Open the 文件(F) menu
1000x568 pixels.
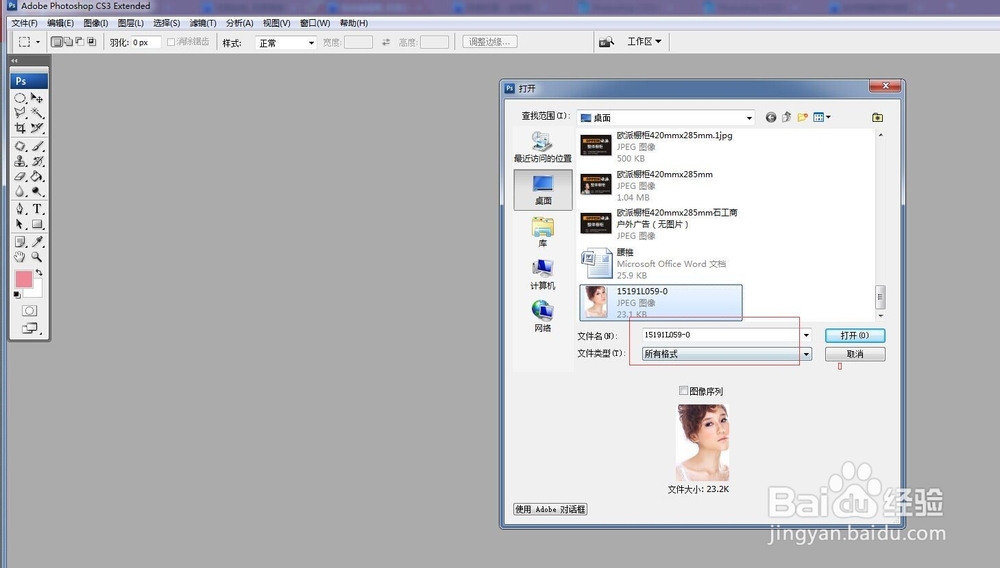click(24, 23)
